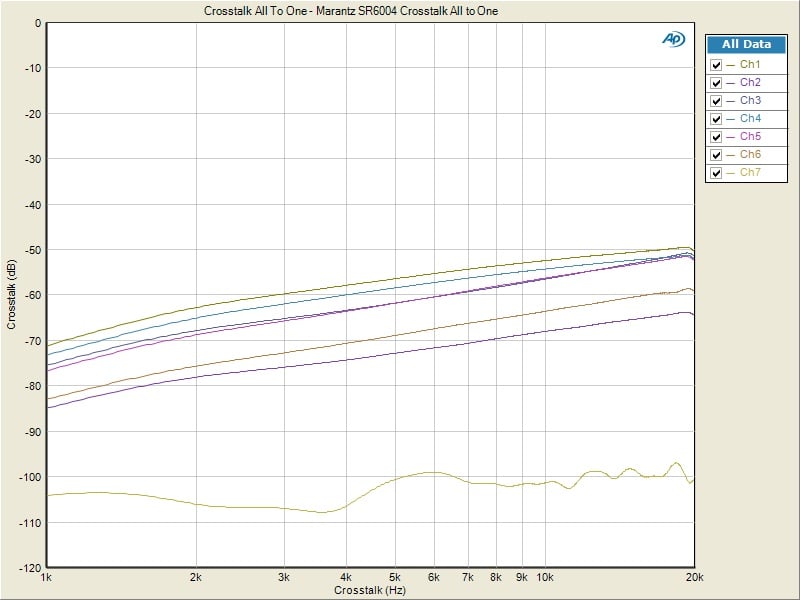The image size is (800, 600).
Task: Click the 0 tick on the dB axis
Action: [x=38, y=22]
